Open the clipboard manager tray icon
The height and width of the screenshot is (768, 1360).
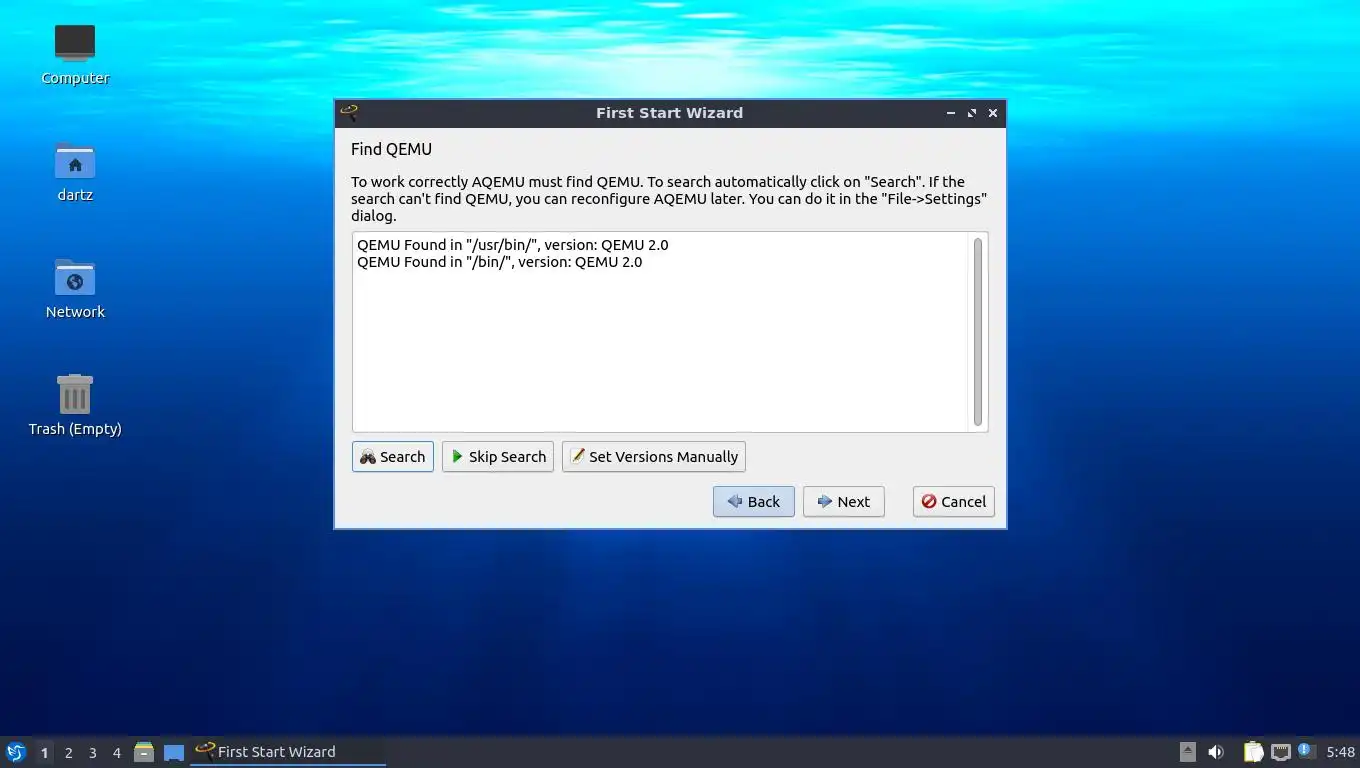tap(1253, 752)
